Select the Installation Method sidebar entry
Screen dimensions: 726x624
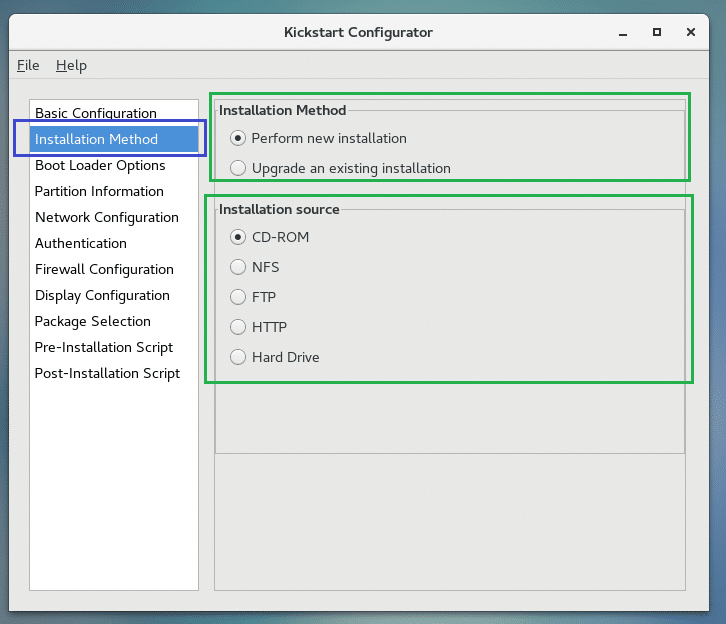pos(96,139)
